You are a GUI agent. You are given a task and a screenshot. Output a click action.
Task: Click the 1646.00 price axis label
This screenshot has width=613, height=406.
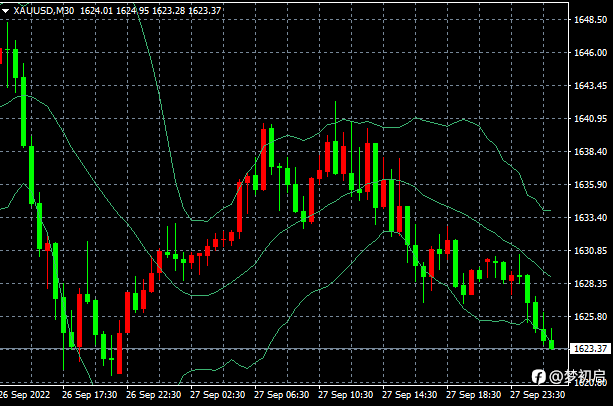(590, 52)
